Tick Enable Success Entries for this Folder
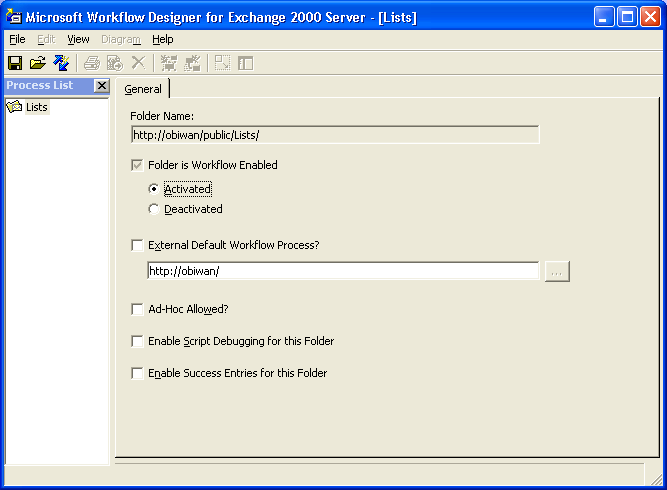Image resolution: width=667 pixels, height=490 pixels. 137,374
